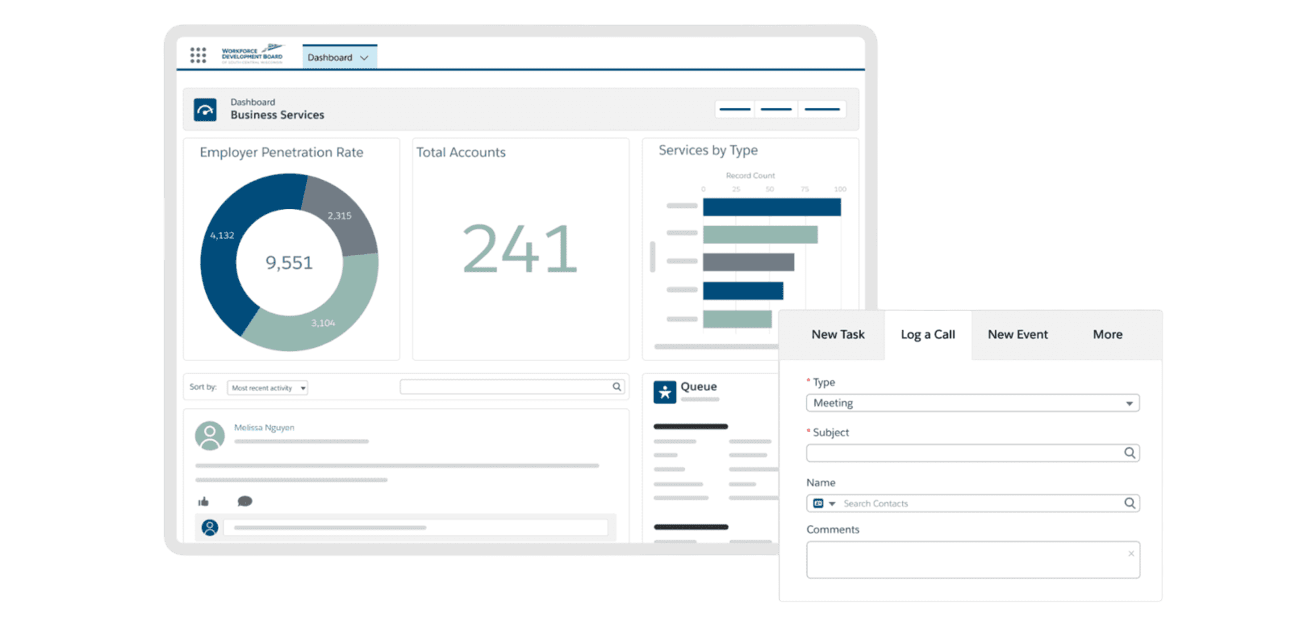This screenshot has width=1291, height=640.
Task: Click the search magnifier in Subject field
Action: pos(1129,453)
